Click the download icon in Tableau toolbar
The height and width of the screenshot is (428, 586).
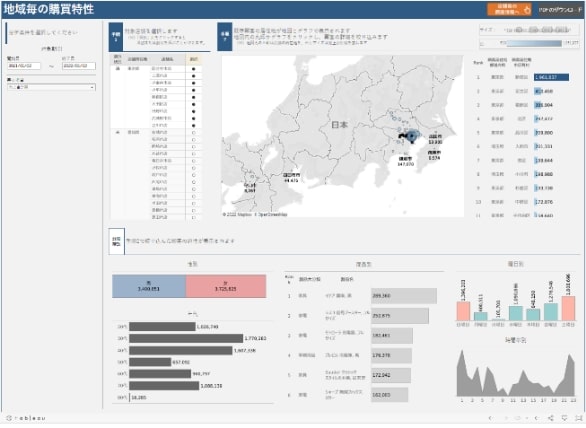(564, 418)
